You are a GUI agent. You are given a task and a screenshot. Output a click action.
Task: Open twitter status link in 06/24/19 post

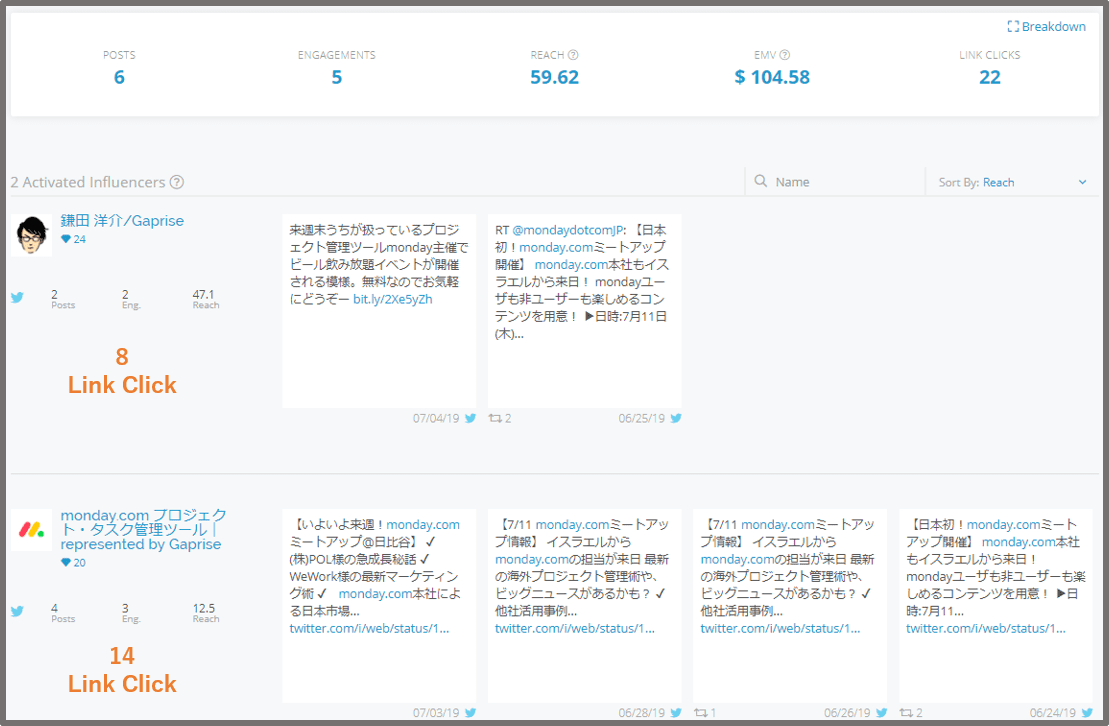pos(986,628)
